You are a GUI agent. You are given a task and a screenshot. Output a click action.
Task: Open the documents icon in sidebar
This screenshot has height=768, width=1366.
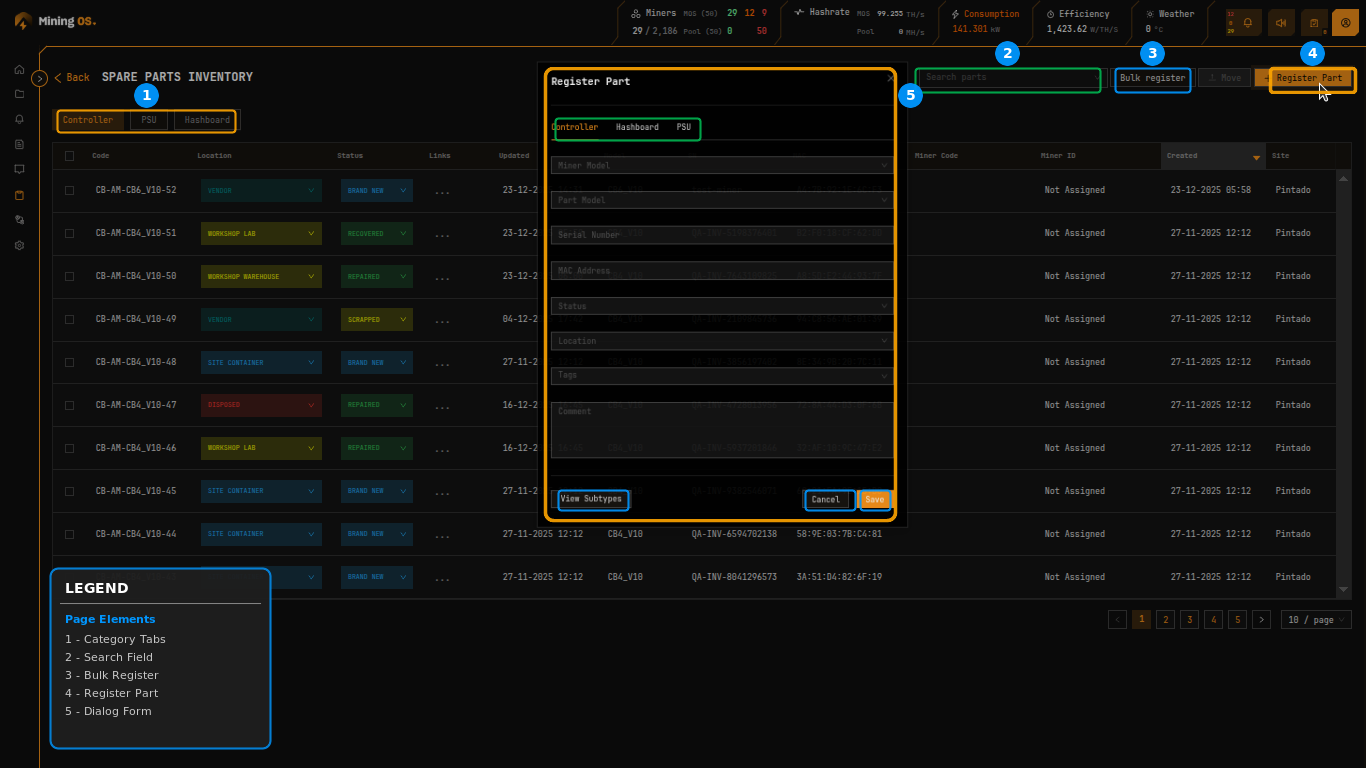pos(18,144)
